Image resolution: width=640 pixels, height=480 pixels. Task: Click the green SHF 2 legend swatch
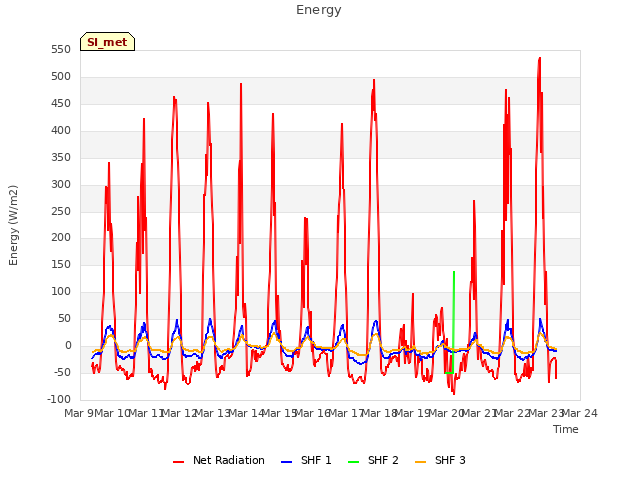(353, 462)
